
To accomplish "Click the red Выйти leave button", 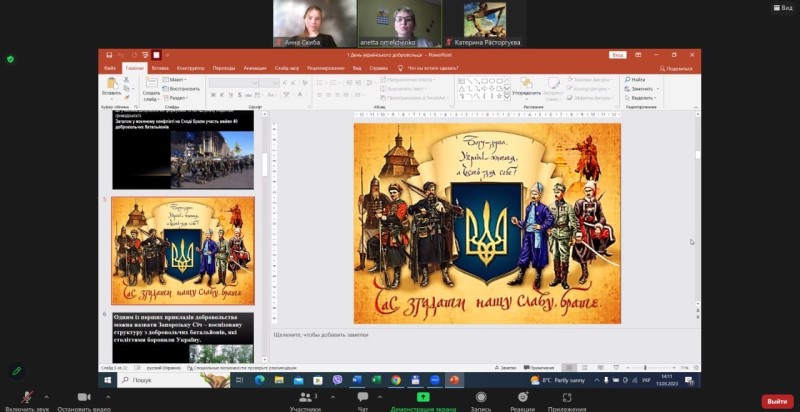I will (x=777, y=401).
